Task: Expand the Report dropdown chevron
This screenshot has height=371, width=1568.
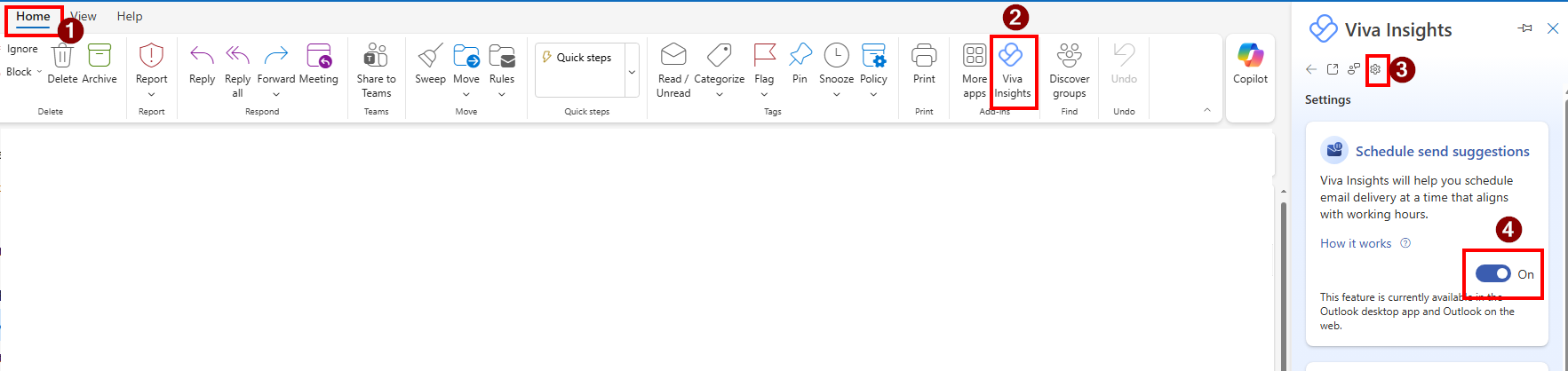Action: 152,94
